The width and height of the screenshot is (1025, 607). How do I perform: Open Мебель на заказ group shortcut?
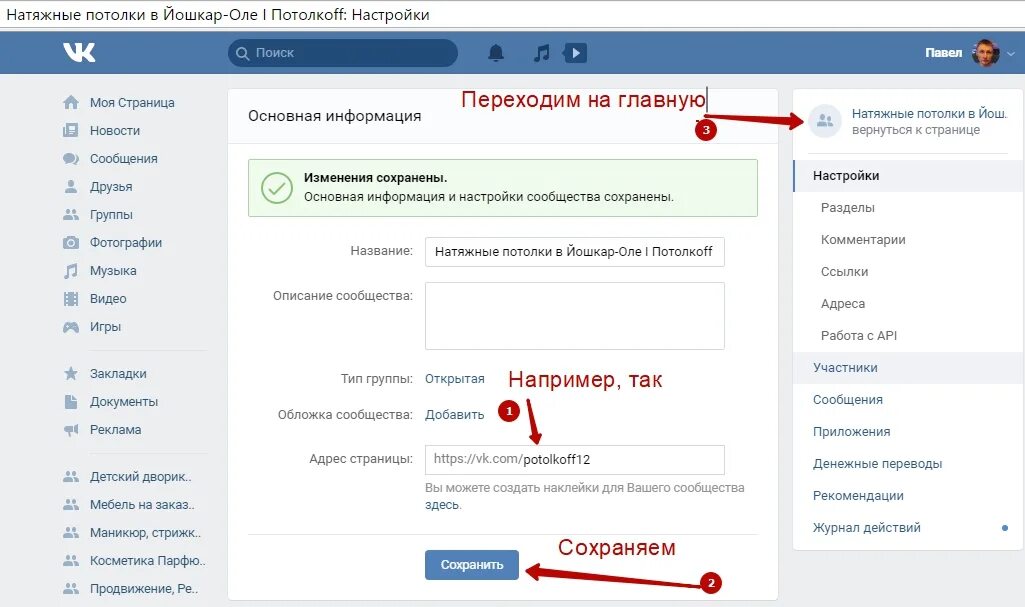pos(143,505)
